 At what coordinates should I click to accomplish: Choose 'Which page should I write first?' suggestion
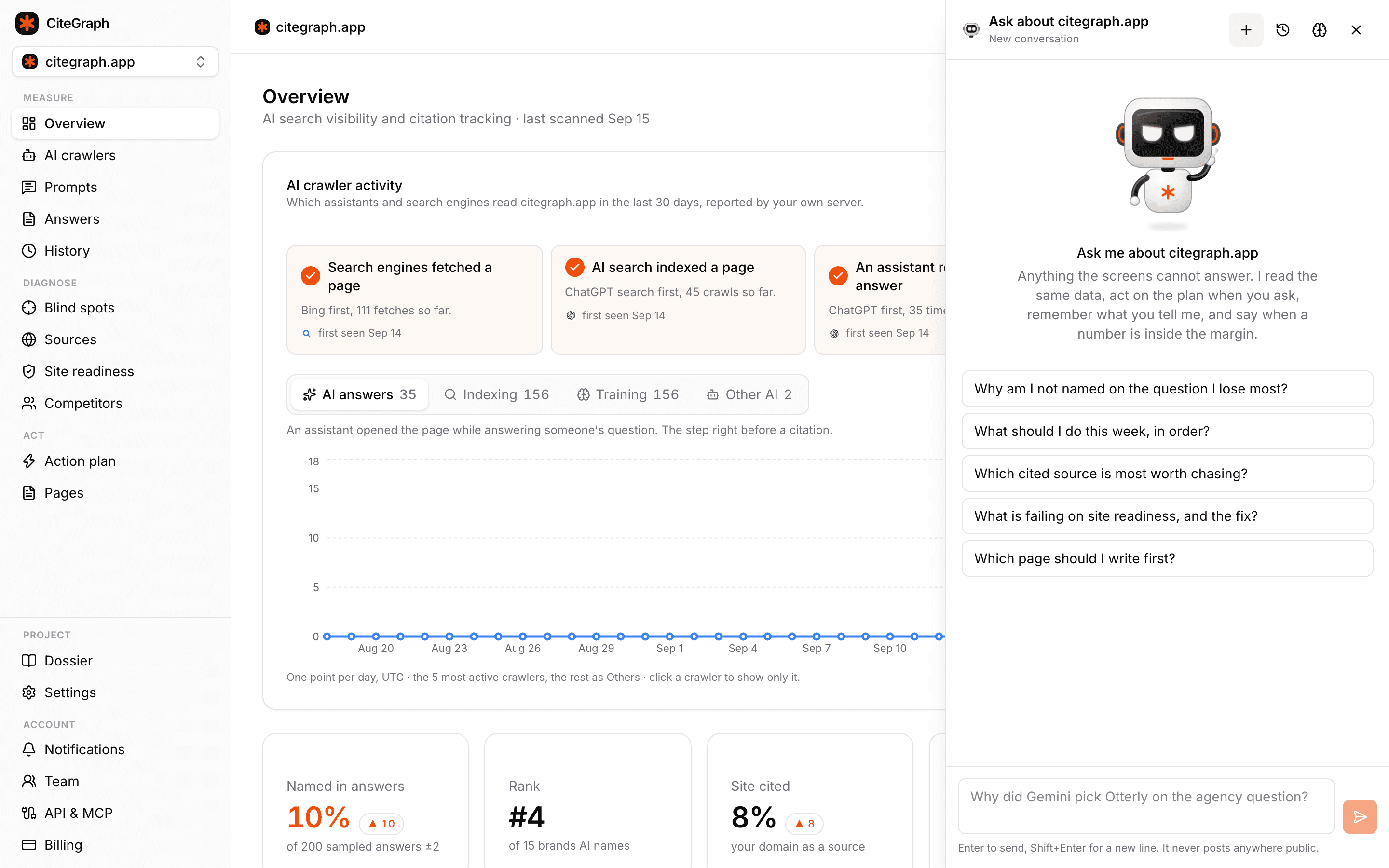1167,558
